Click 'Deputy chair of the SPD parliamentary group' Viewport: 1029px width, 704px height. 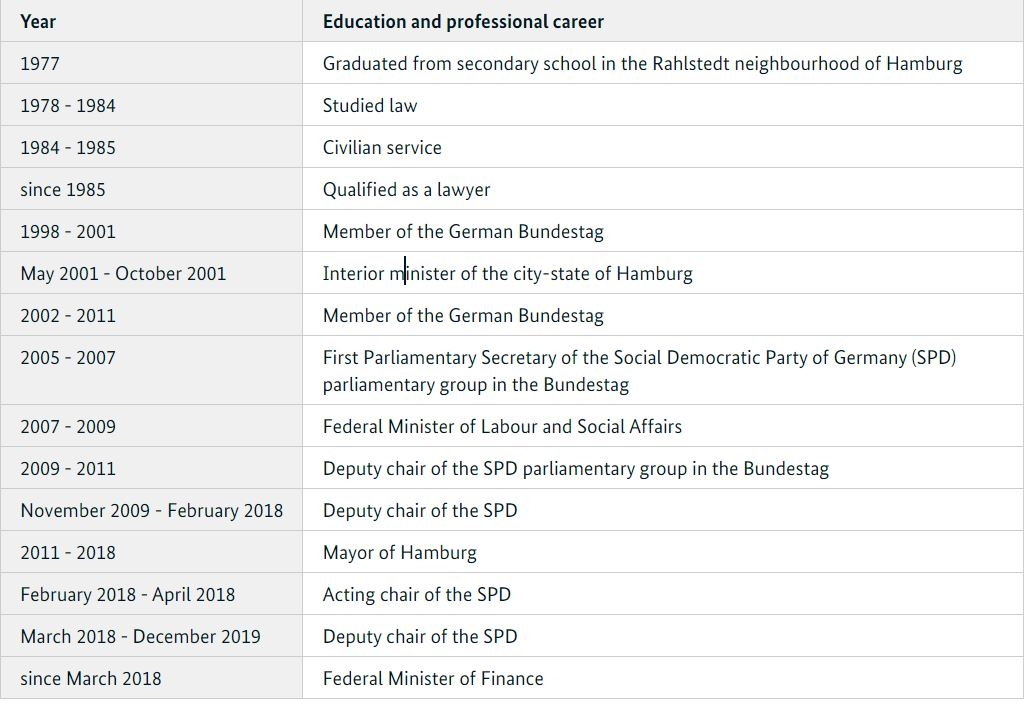pos(575,469)
